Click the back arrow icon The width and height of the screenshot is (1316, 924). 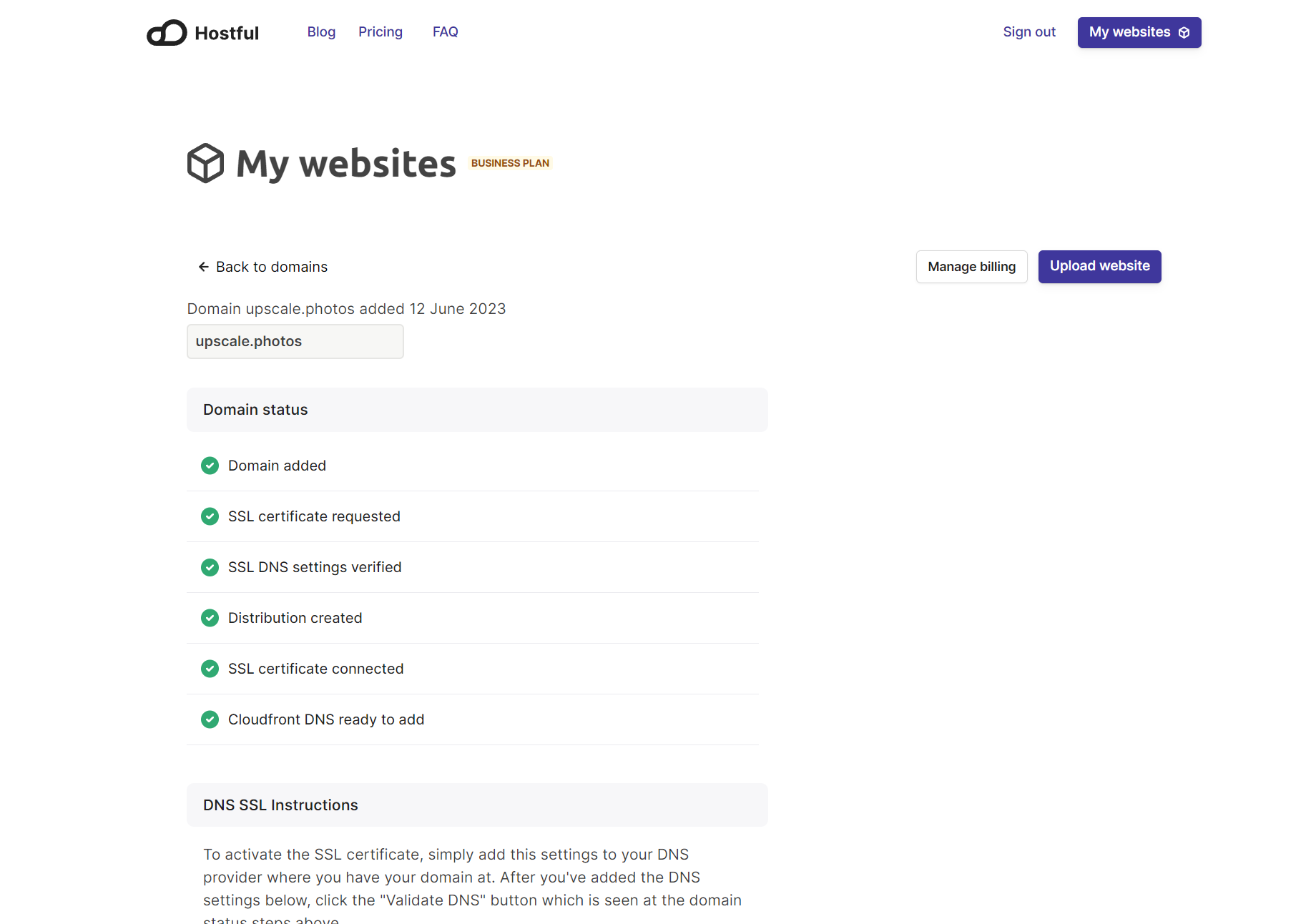coord(204,267)
